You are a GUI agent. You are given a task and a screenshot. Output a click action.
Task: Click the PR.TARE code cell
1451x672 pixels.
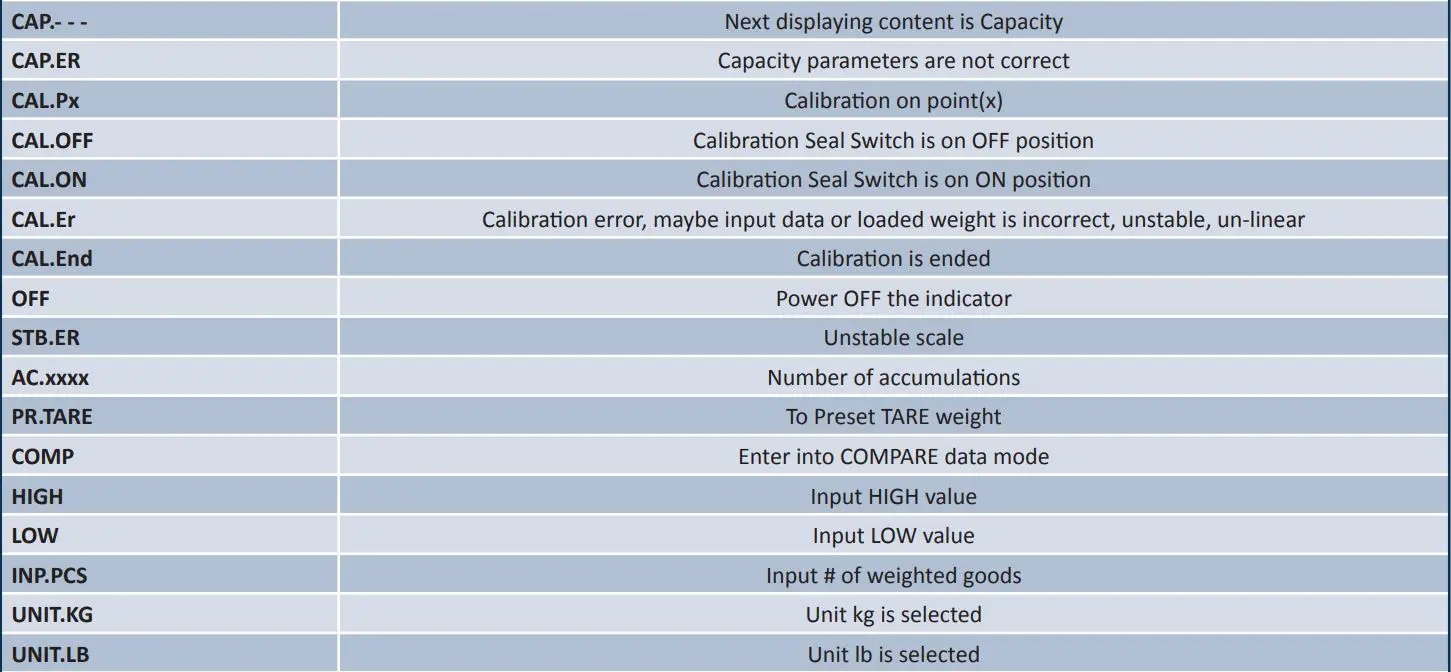click(x=52, y=417)
